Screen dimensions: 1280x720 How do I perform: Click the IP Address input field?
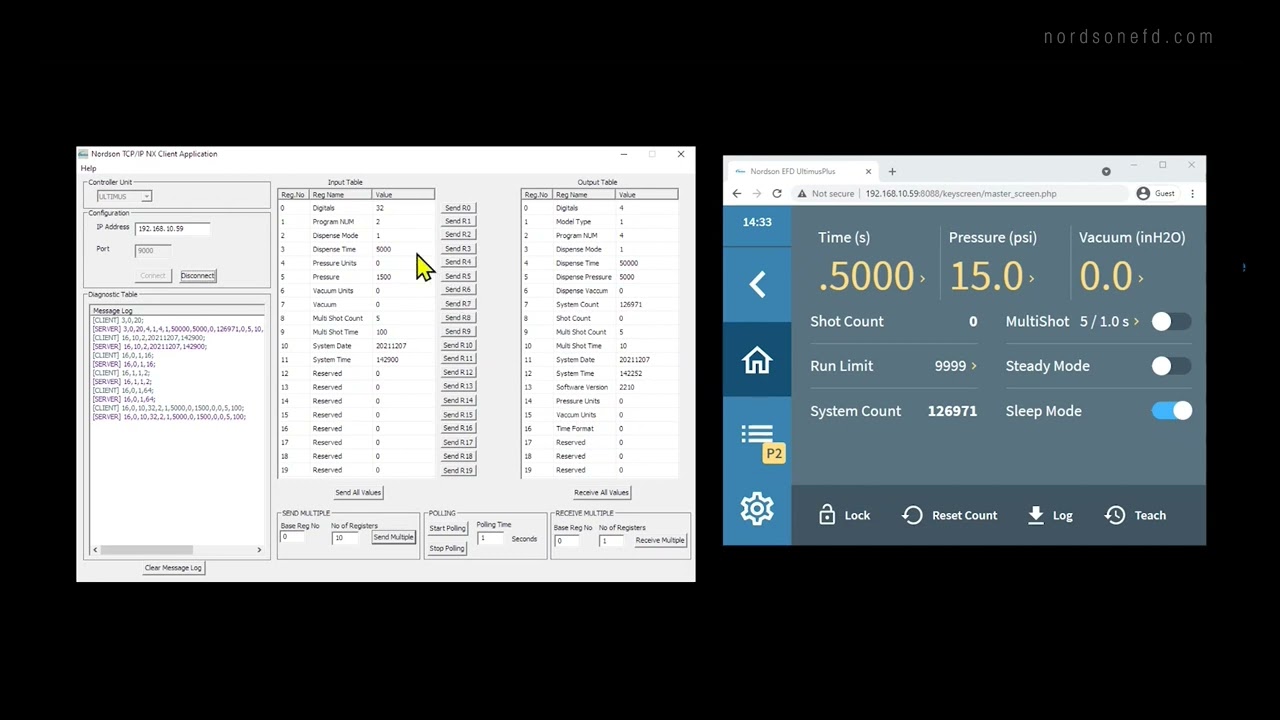173,229
